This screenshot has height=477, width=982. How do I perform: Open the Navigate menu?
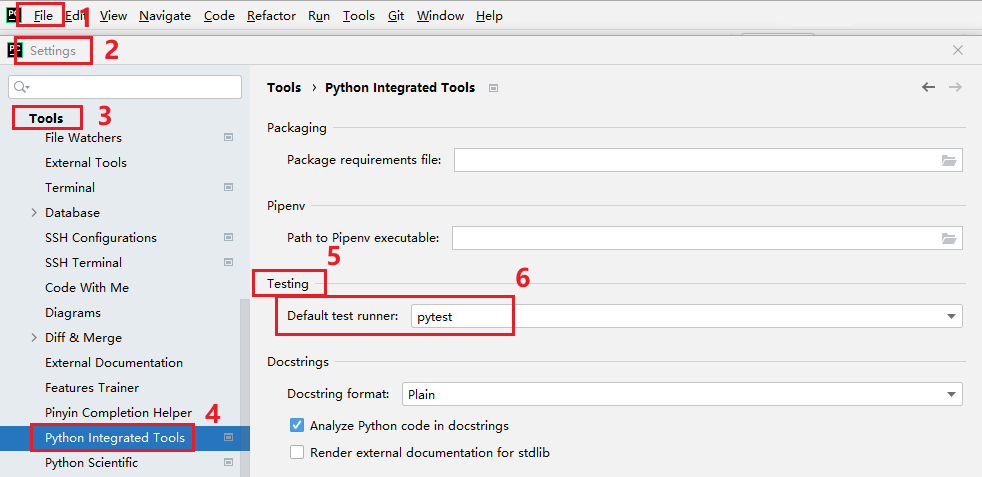(x=165, y=16)
